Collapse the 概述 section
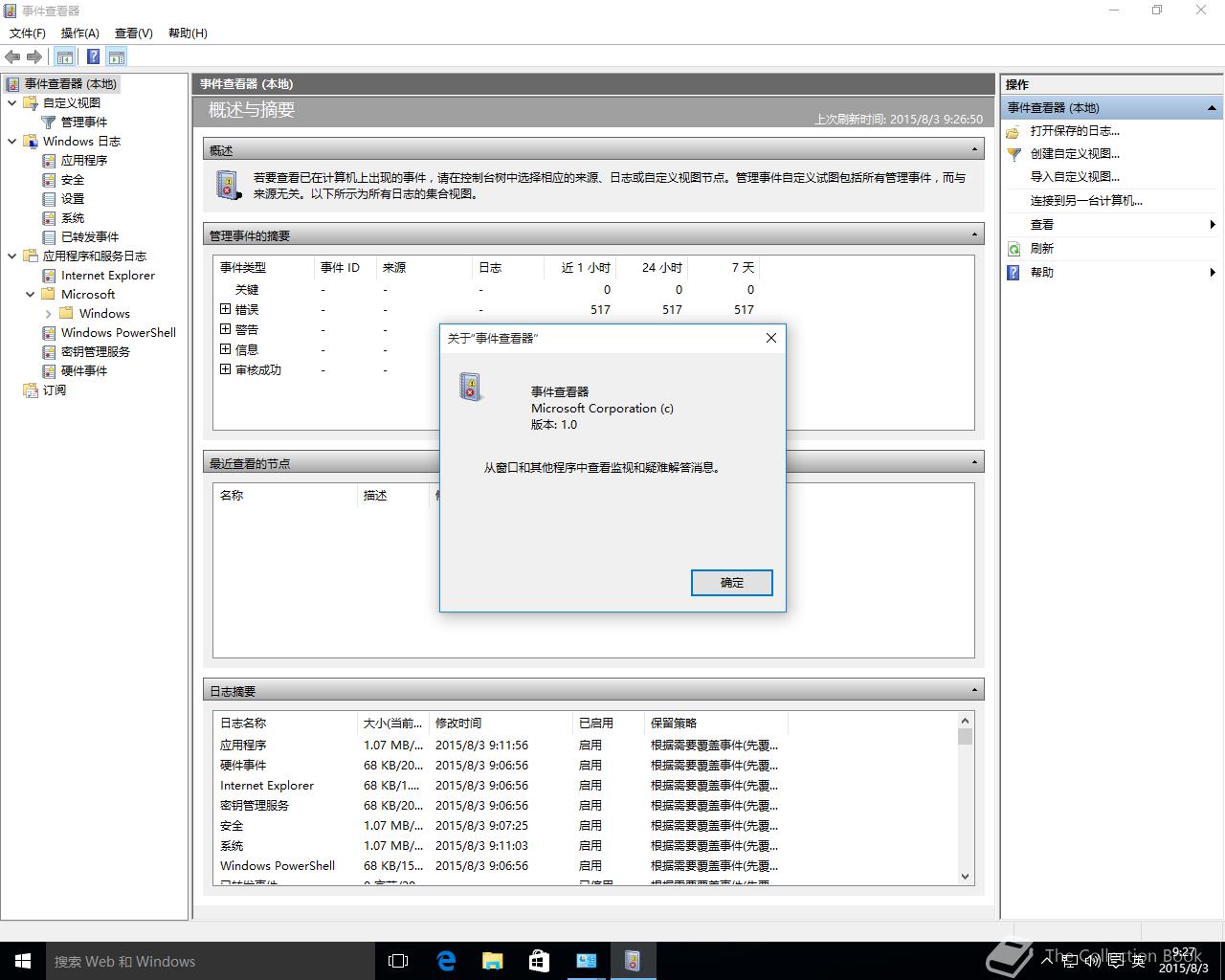 (x=975, y=149)
